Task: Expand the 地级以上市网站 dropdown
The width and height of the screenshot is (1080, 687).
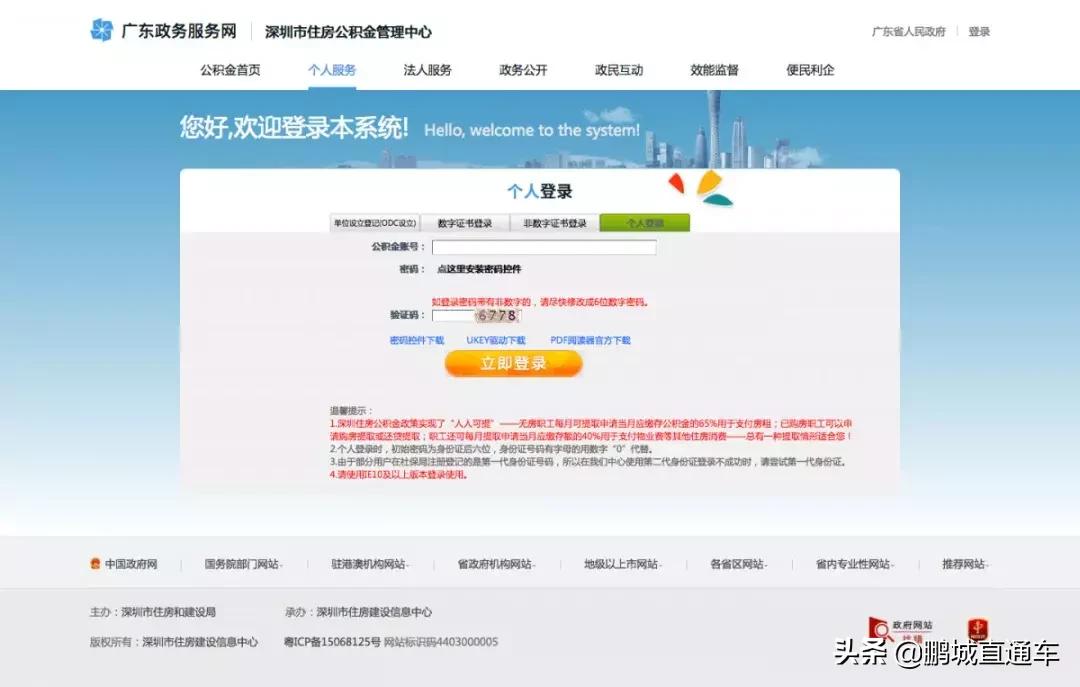Action: [625, 563]
